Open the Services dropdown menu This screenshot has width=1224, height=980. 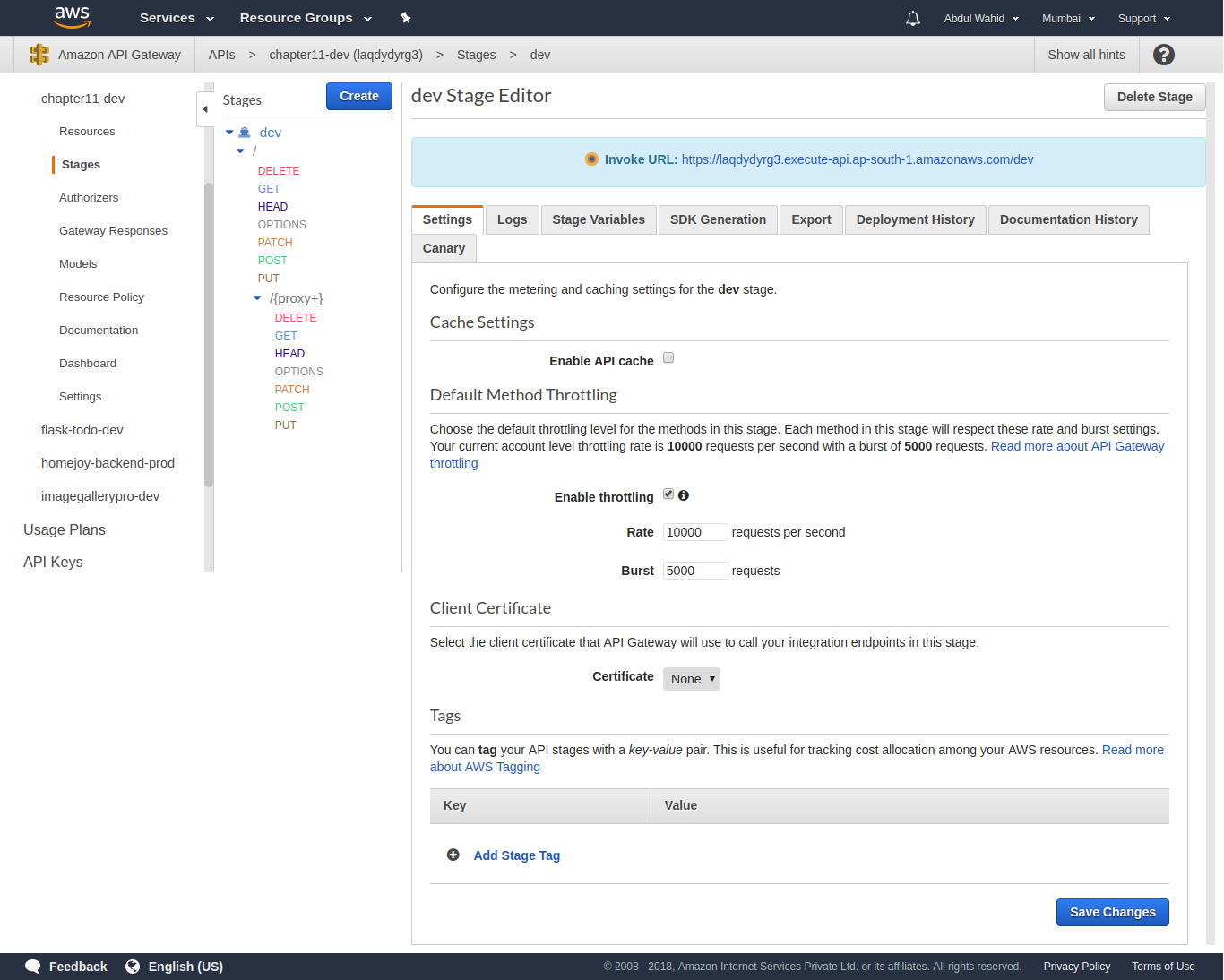[177, 18]
